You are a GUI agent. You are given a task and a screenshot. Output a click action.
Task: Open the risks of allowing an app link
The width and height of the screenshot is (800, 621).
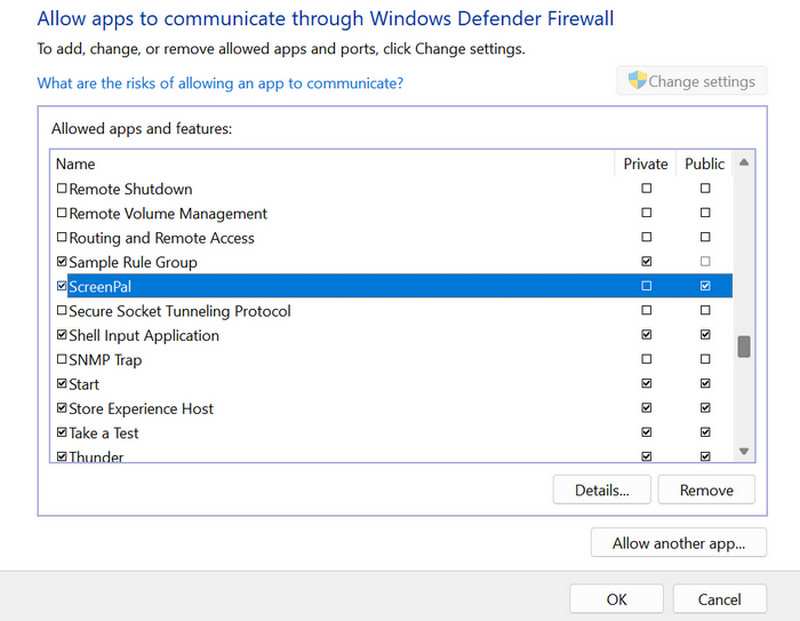click(220, 83)
